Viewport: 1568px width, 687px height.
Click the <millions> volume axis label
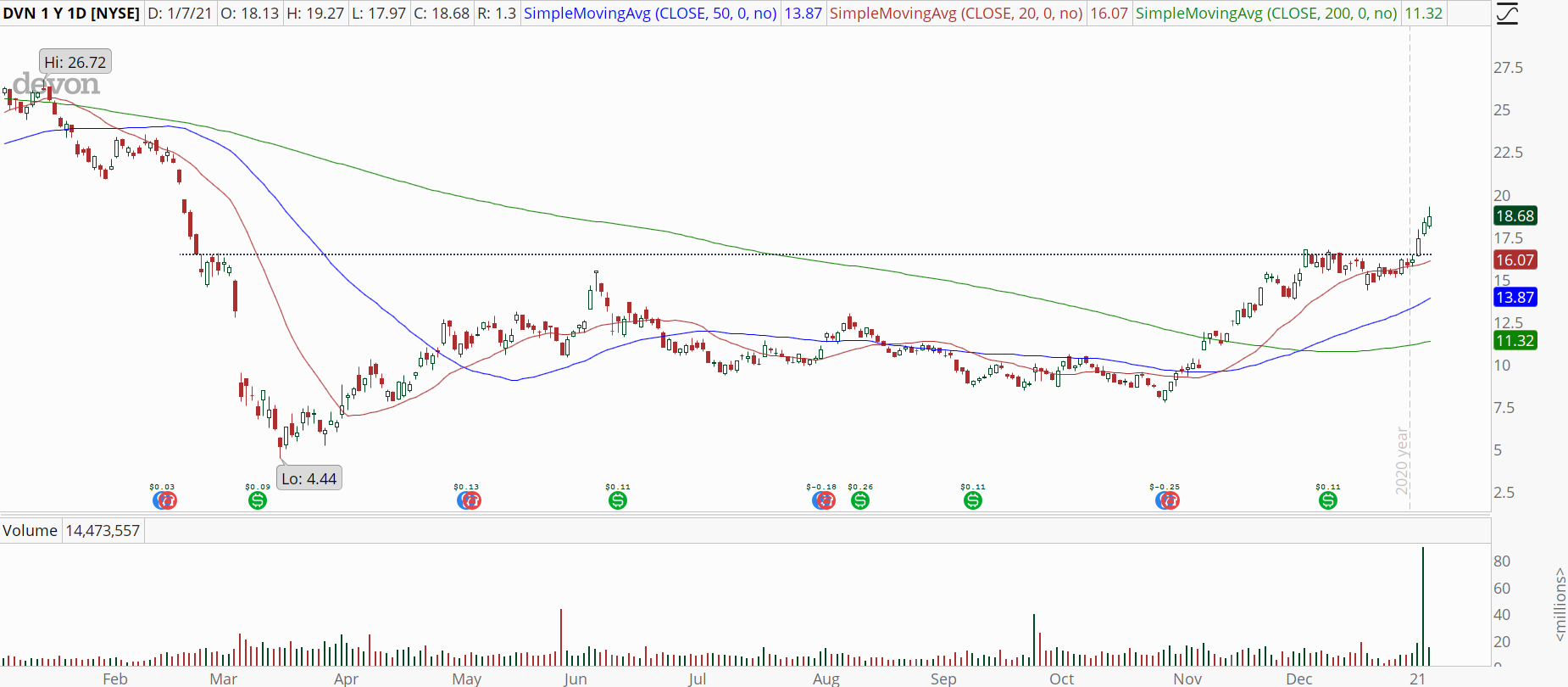1560,604
